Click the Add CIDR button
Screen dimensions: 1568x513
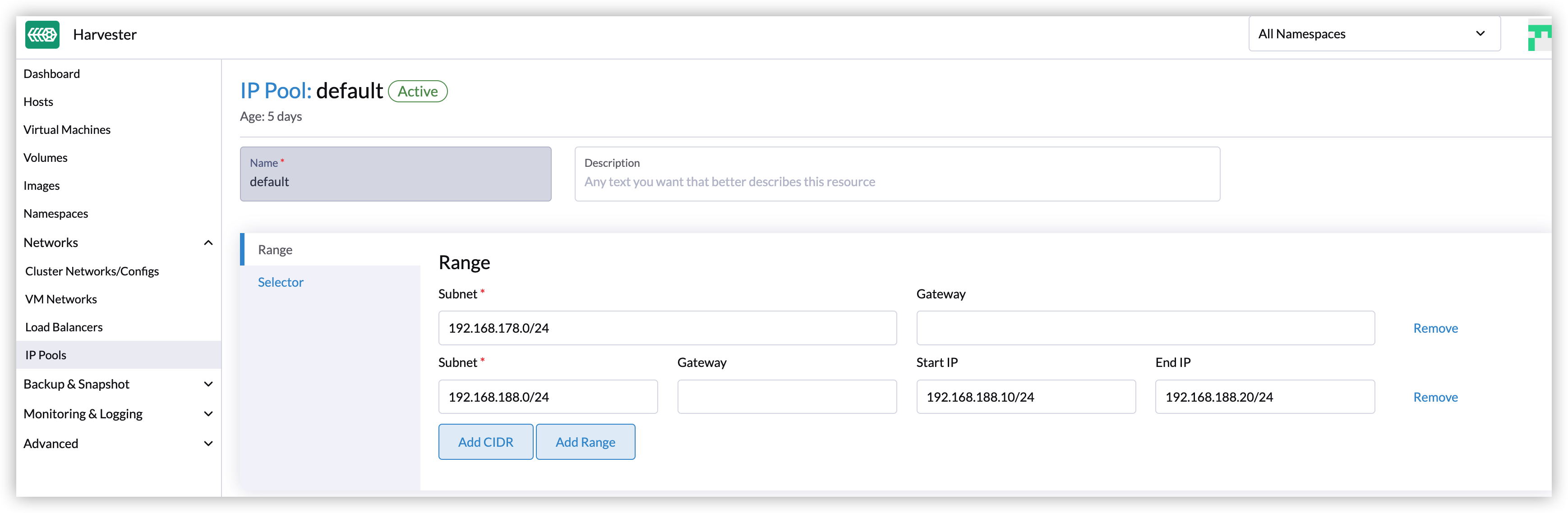pyautogui.click(x=486, y=442)
